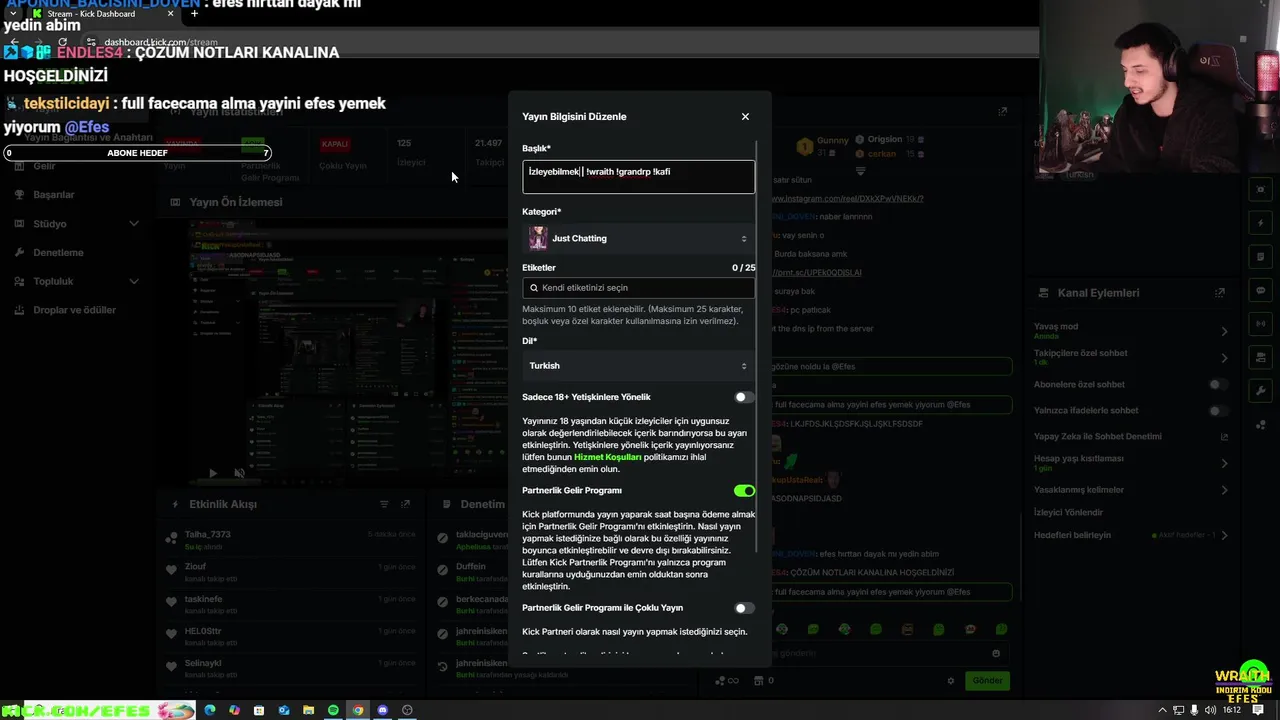This screenshot has height=720, width=1280.
Task: Click taskinefe in Etkinlik Akışı
Action: (203, 599)
